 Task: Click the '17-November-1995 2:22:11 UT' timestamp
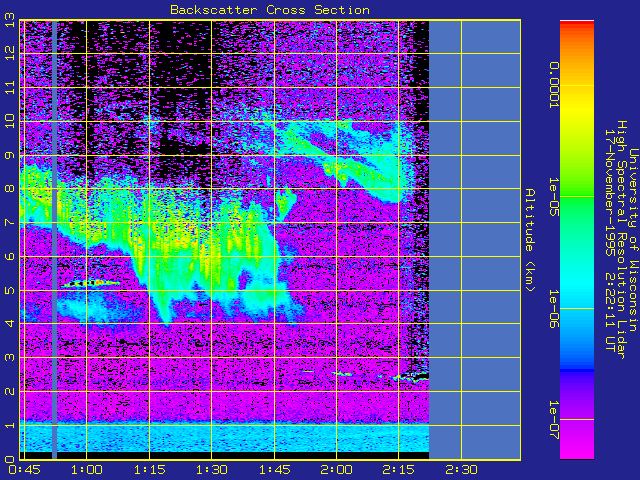[610, 240]
